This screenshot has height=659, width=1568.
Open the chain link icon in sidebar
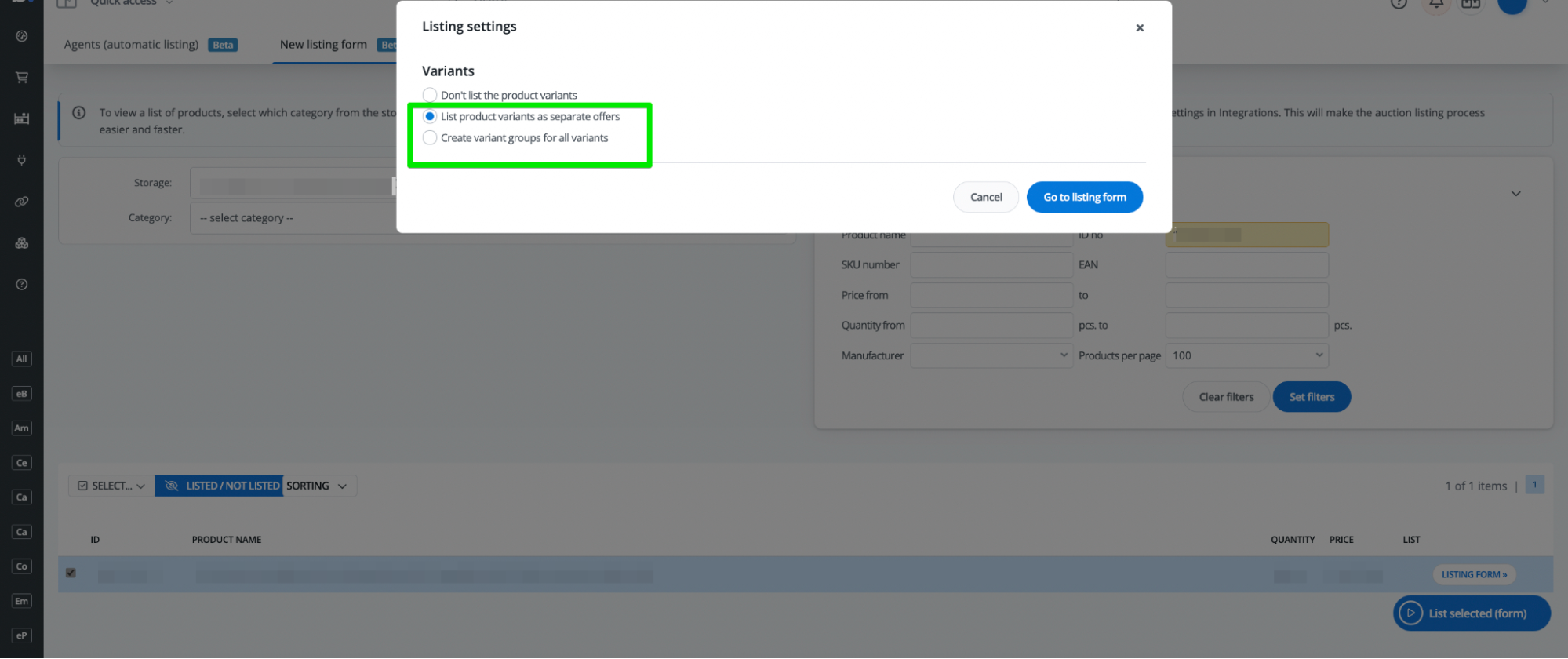(x=22, y=202)
